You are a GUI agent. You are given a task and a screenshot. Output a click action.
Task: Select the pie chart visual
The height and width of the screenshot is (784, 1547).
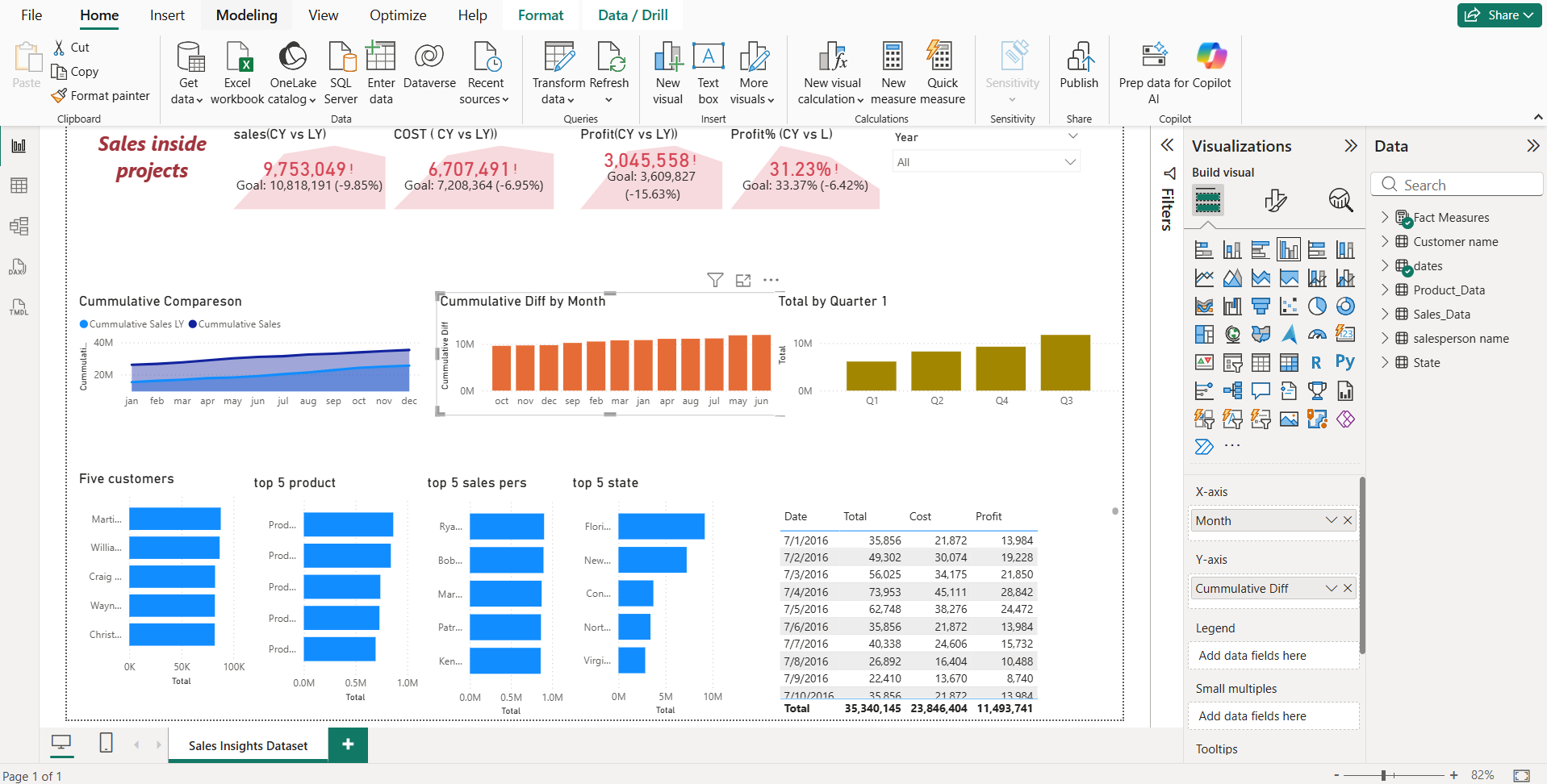(x=1317, y=306)
